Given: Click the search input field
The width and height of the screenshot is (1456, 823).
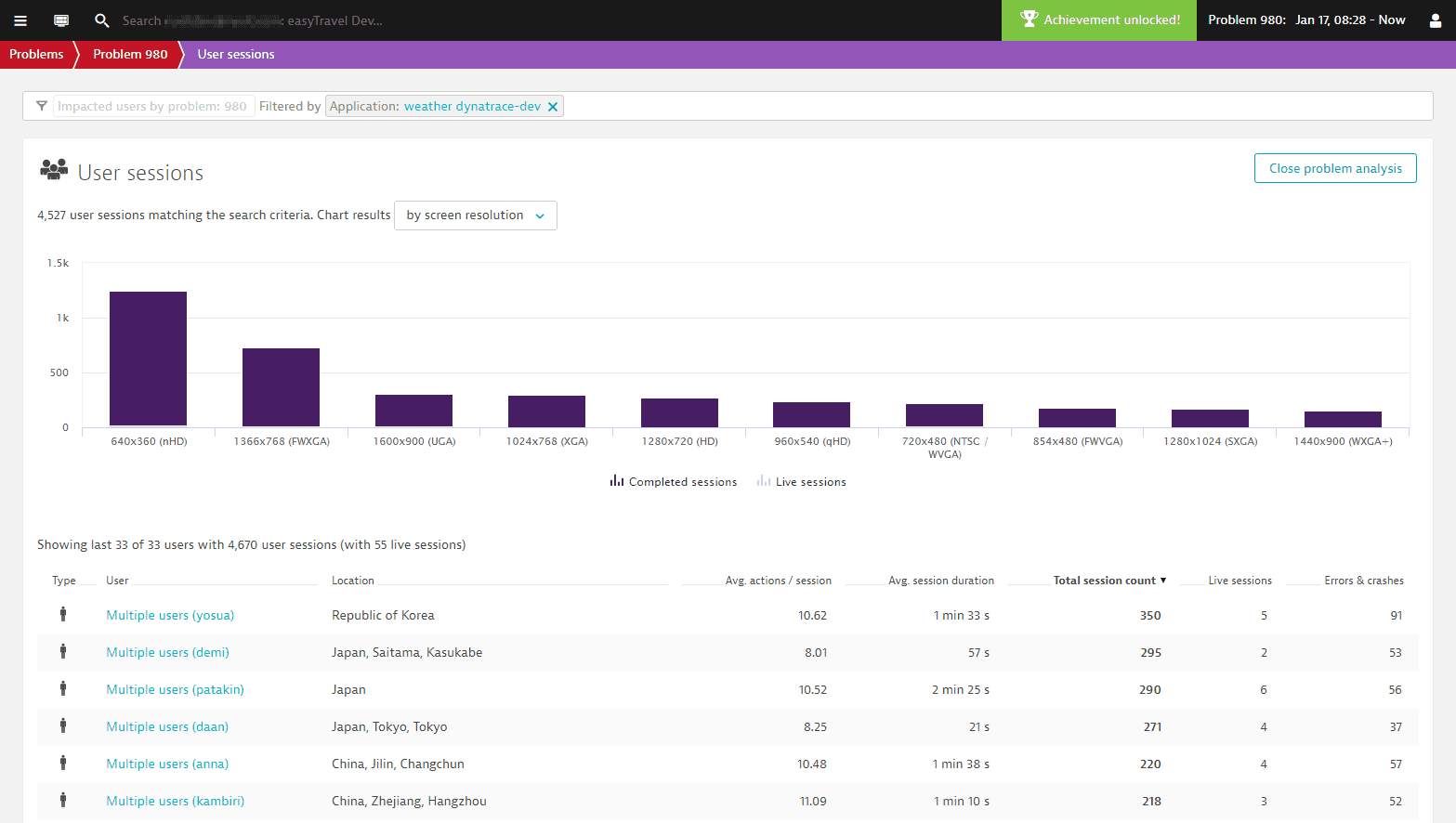Looking at the screenshot, I should pyautogui.click(x=253, y=20).
